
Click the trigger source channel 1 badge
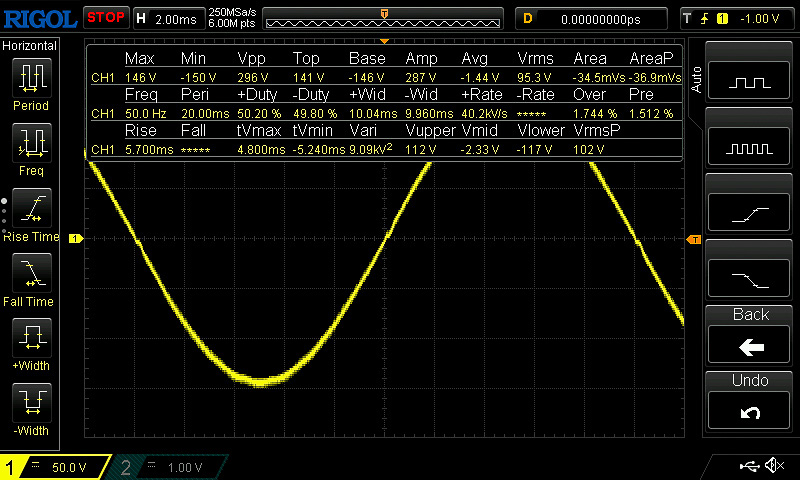point(722,19)
